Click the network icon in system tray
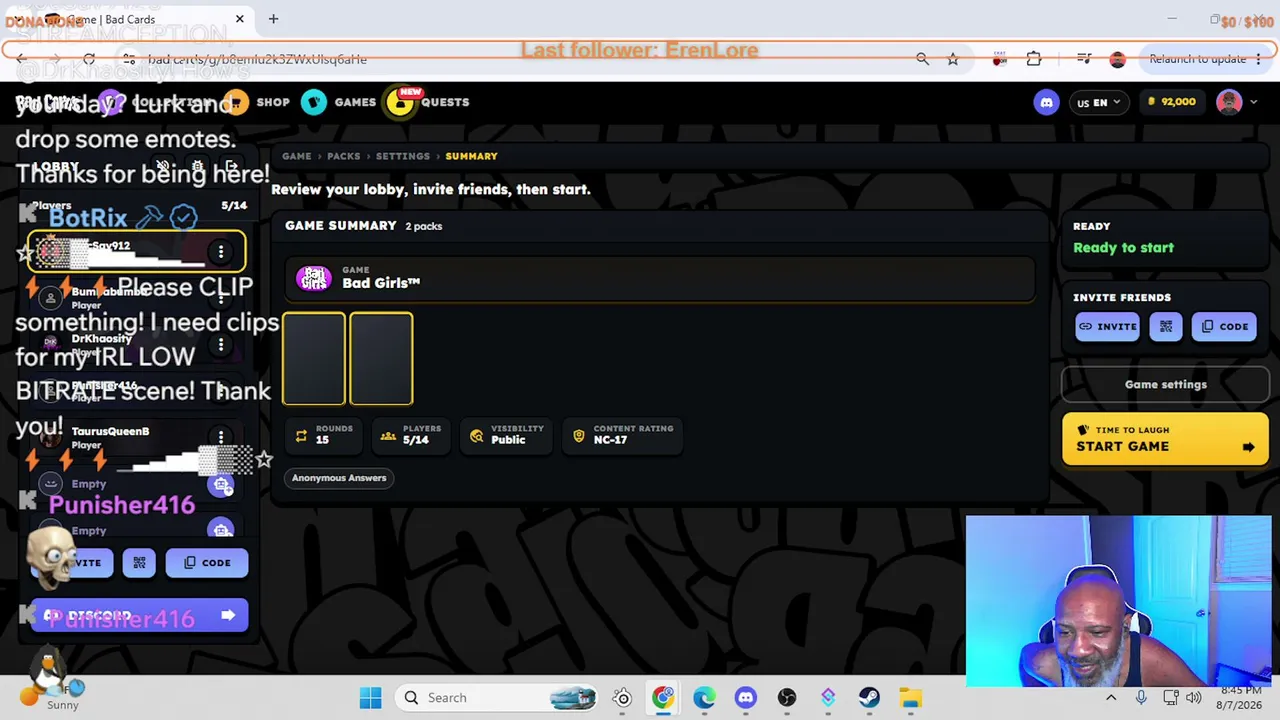Viewport: 1280px width, 720px height. coord(1171,698)
